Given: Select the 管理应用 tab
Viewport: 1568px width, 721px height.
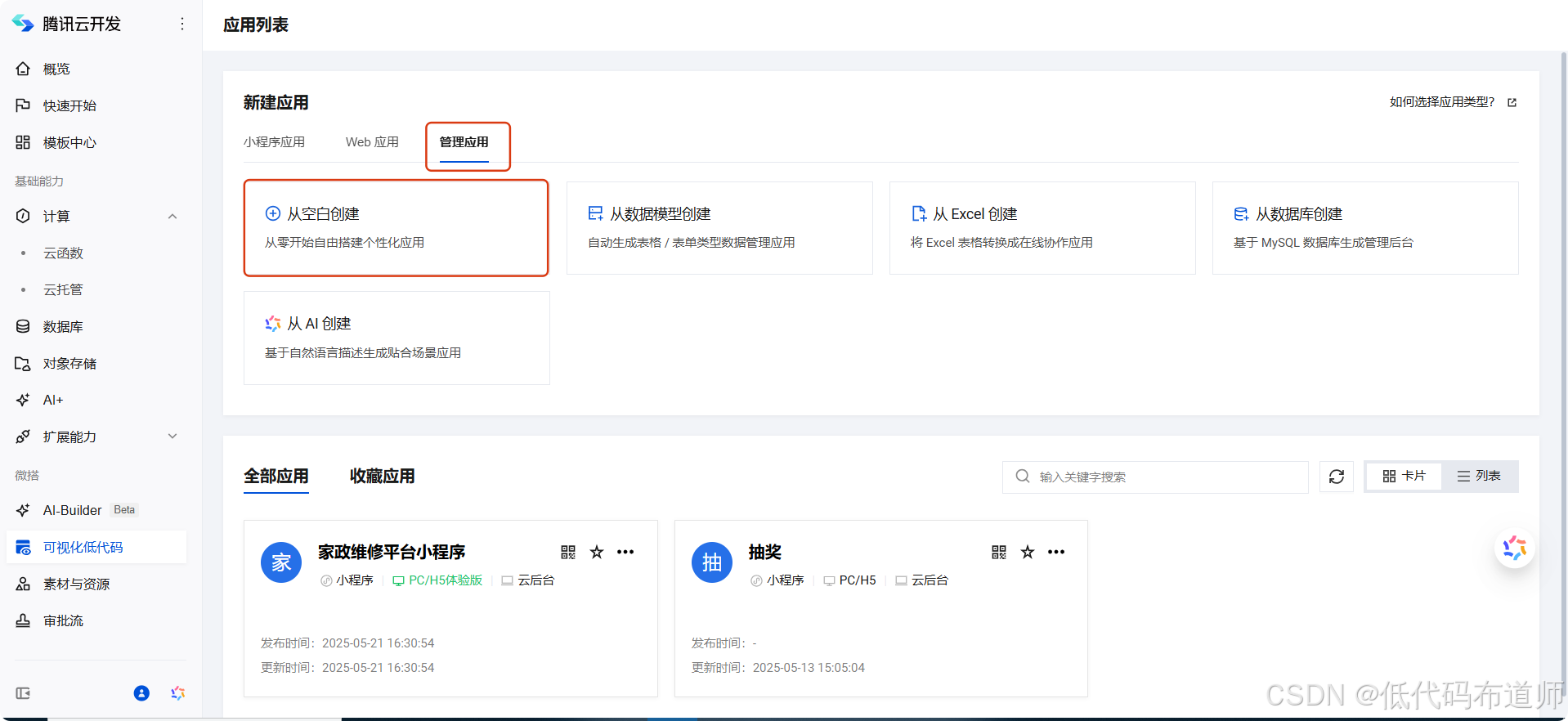Looking at the screenshot, I should (464, 142).
